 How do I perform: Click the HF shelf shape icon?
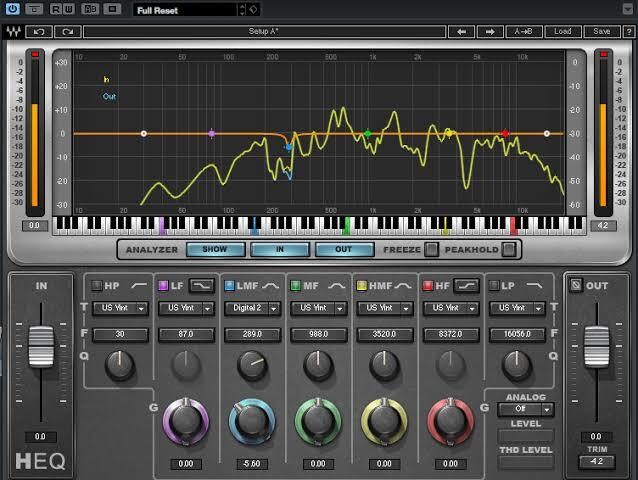point(466,286)
